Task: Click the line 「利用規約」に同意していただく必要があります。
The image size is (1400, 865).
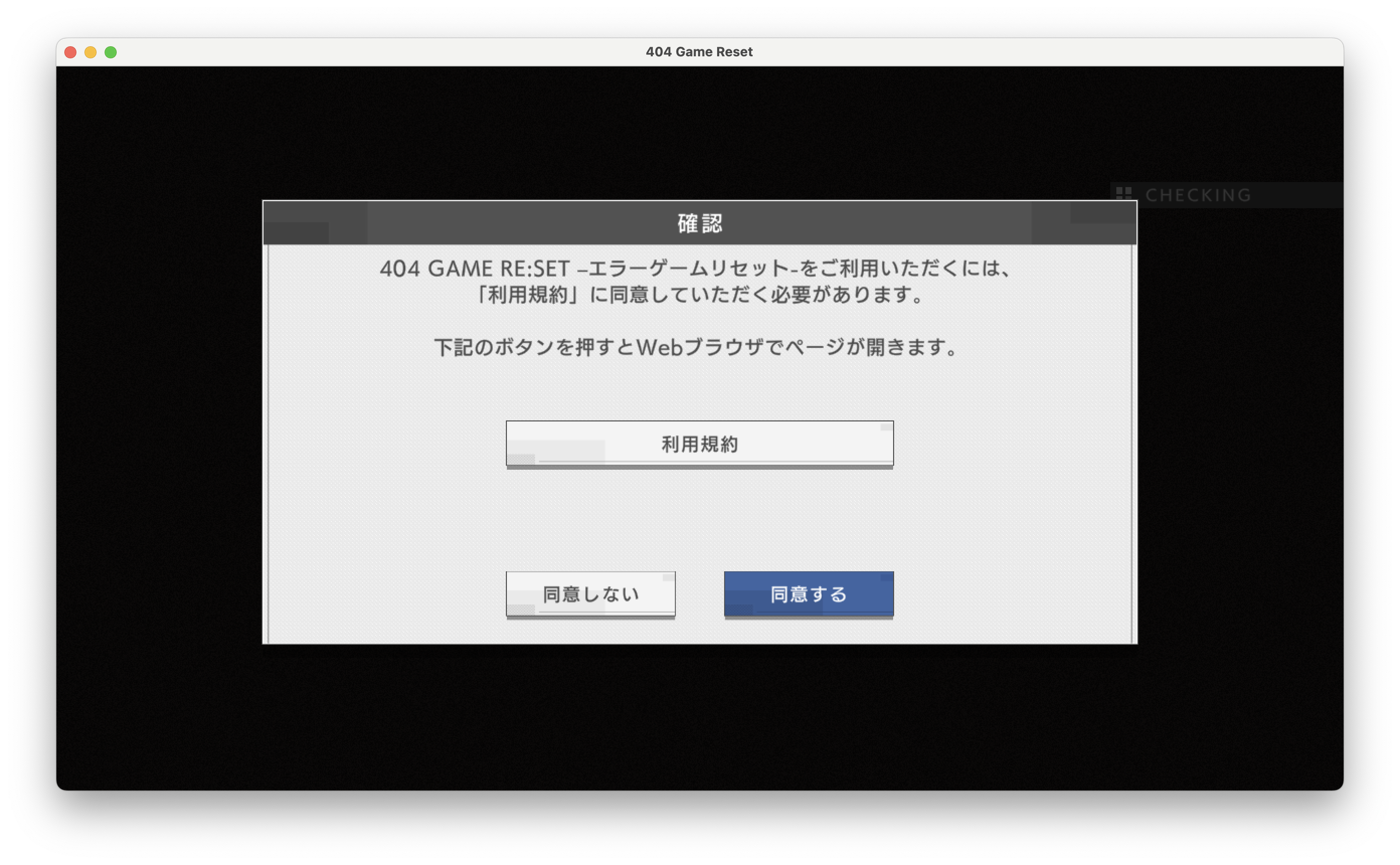Action: (x=700, y=295)
